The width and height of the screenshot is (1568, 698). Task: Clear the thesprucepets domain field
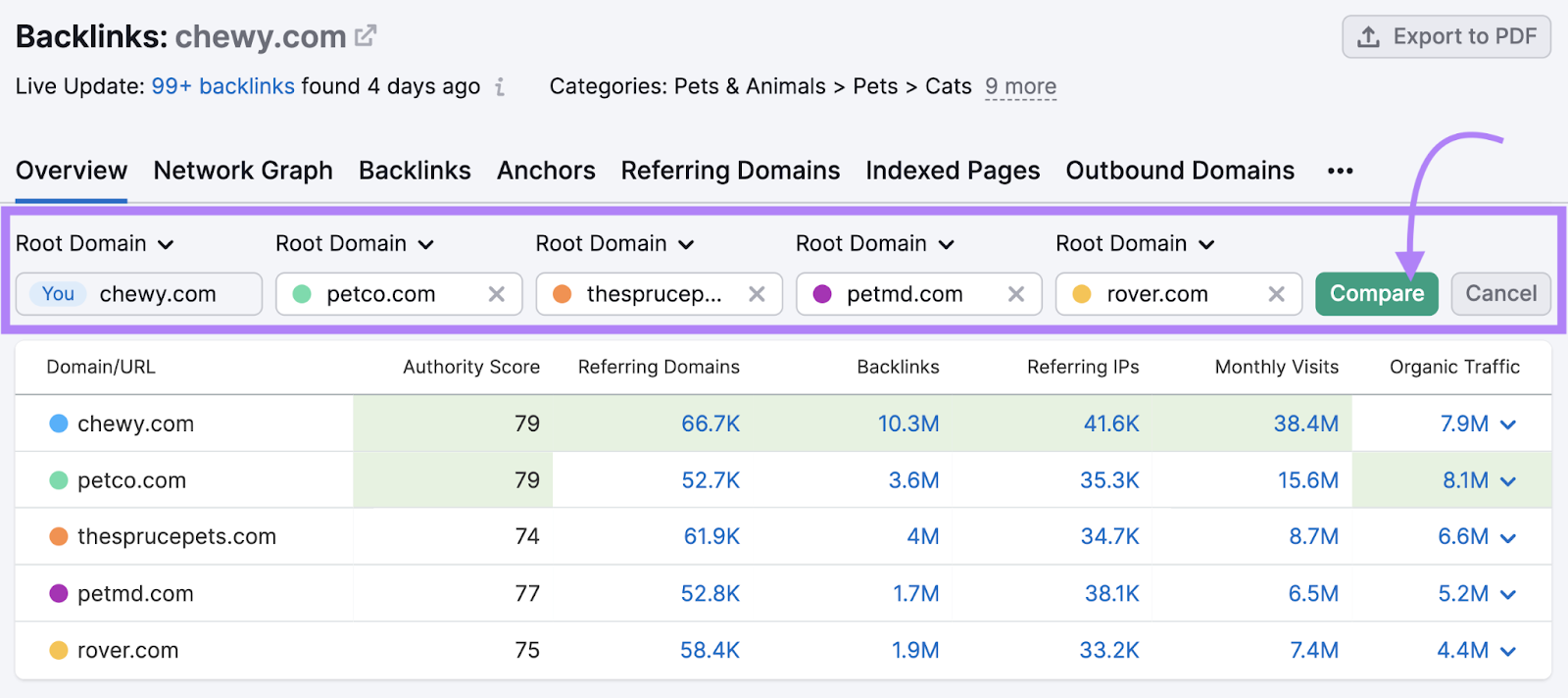(x=757, y=294)
